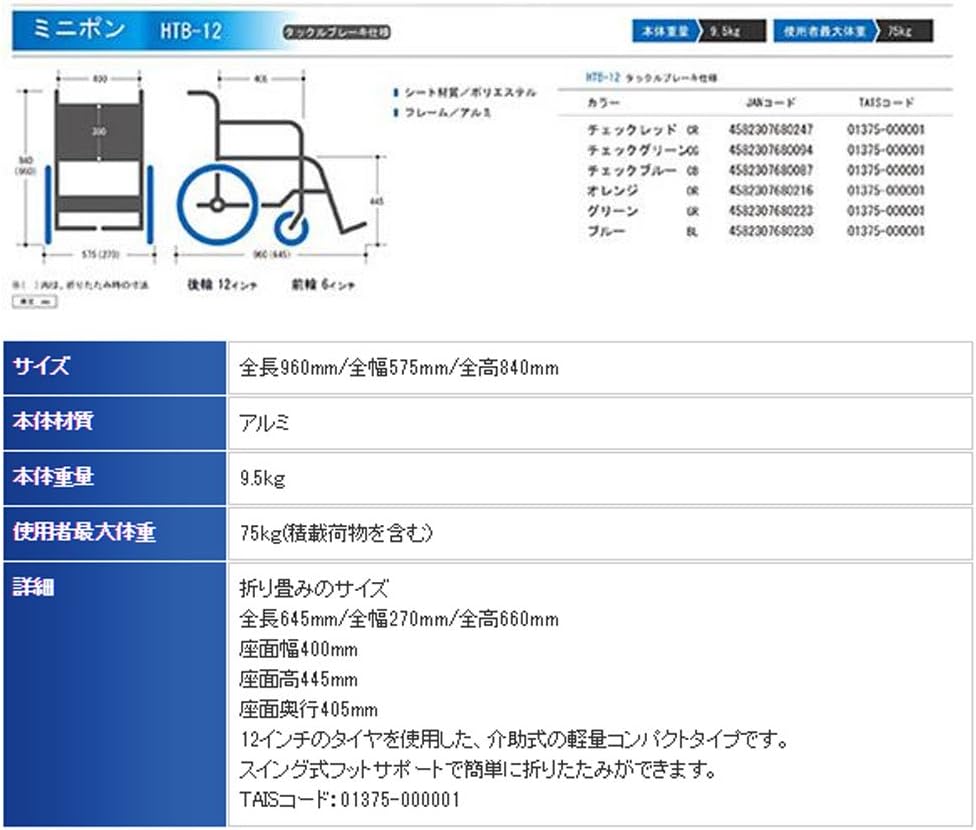The width and height of the screenshot is (976, 830).
Task: Click the カラー column header
Action: 603,103
